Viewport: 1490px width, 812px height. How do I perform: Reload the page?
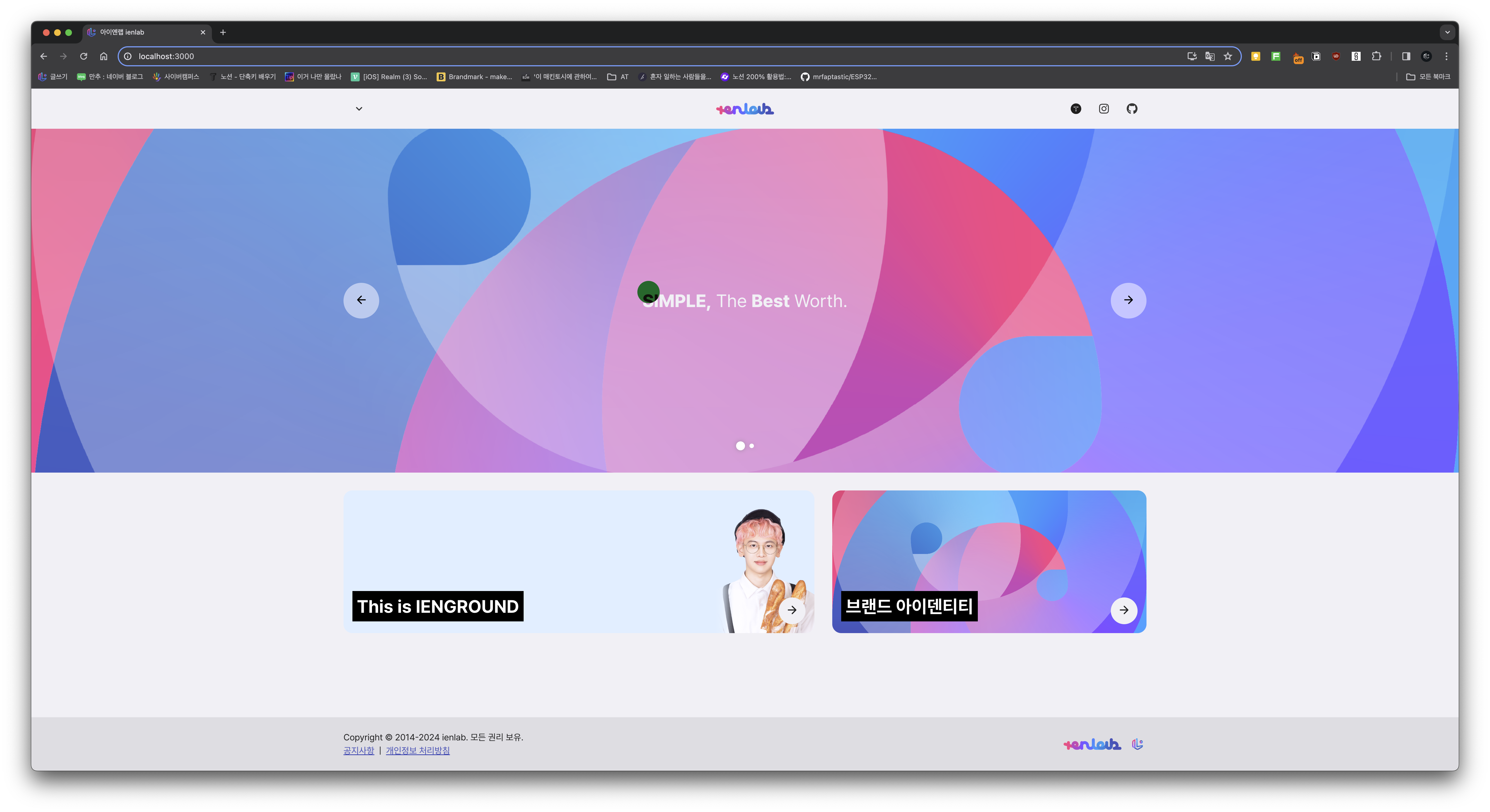coord(83,56)
